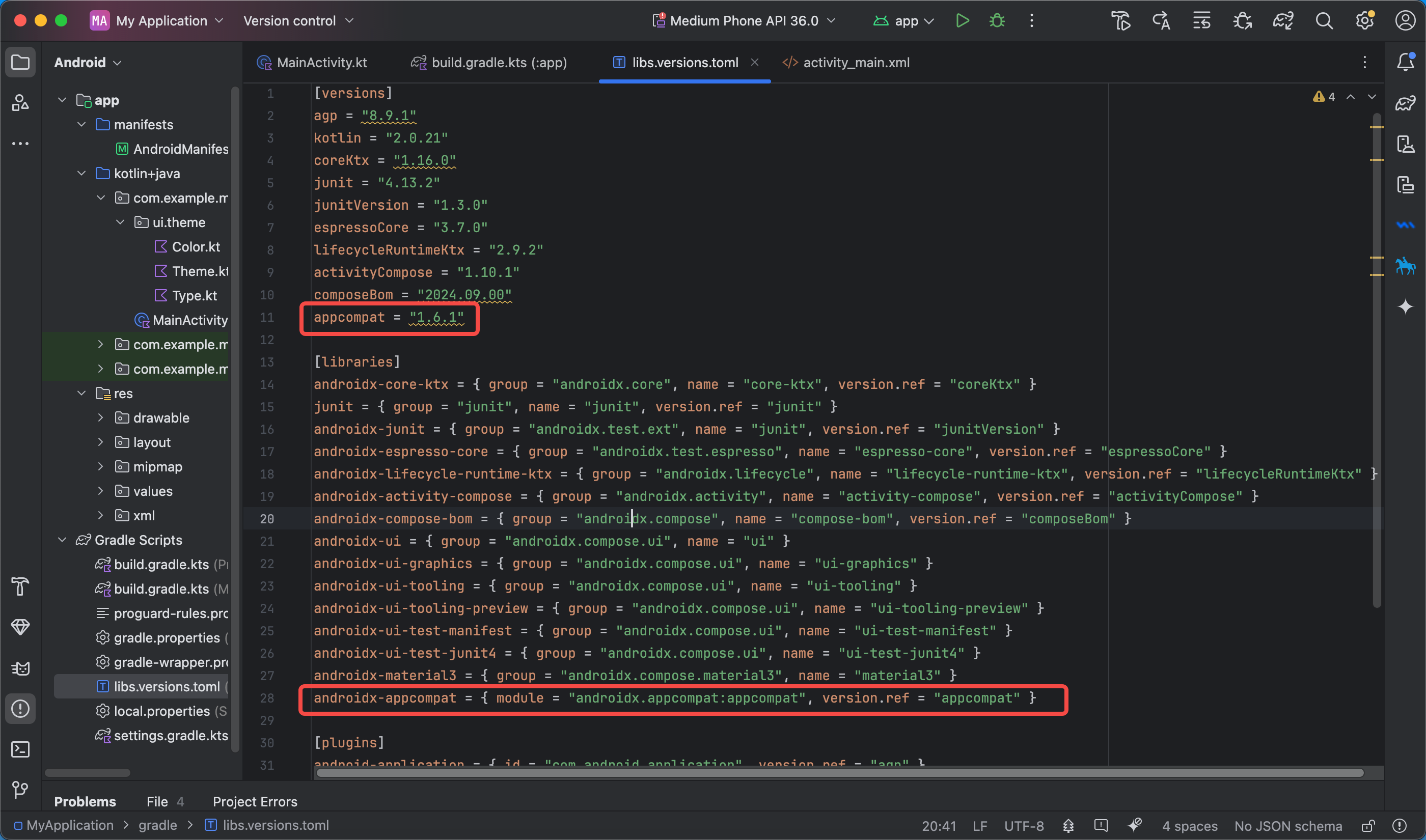Click the 4 spaces indent setting
The width and height of the screenshot is (1426, 840).
point(1189,826)
